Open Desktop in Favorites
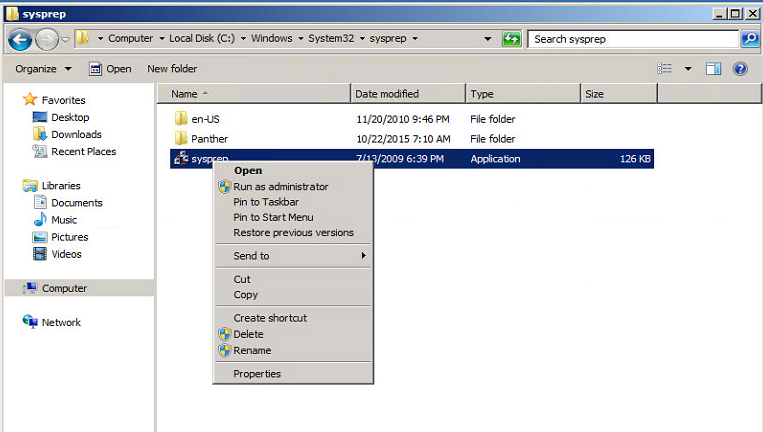The height and width of the screenshot is (432, 763). coord(70,117)
